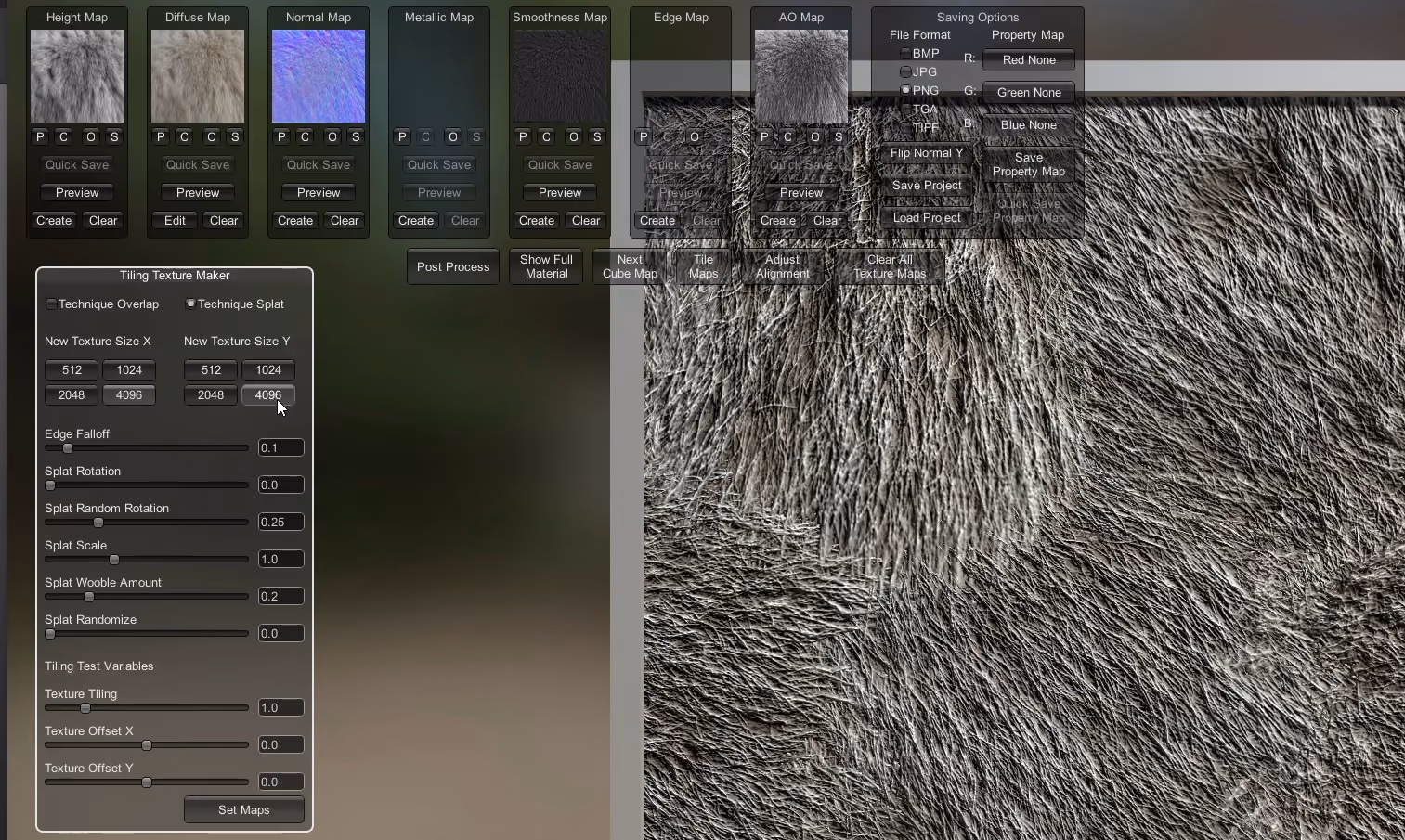
Task: Click the C button under Normal Map
Action: pyautogui.click(x=305, y=136)
